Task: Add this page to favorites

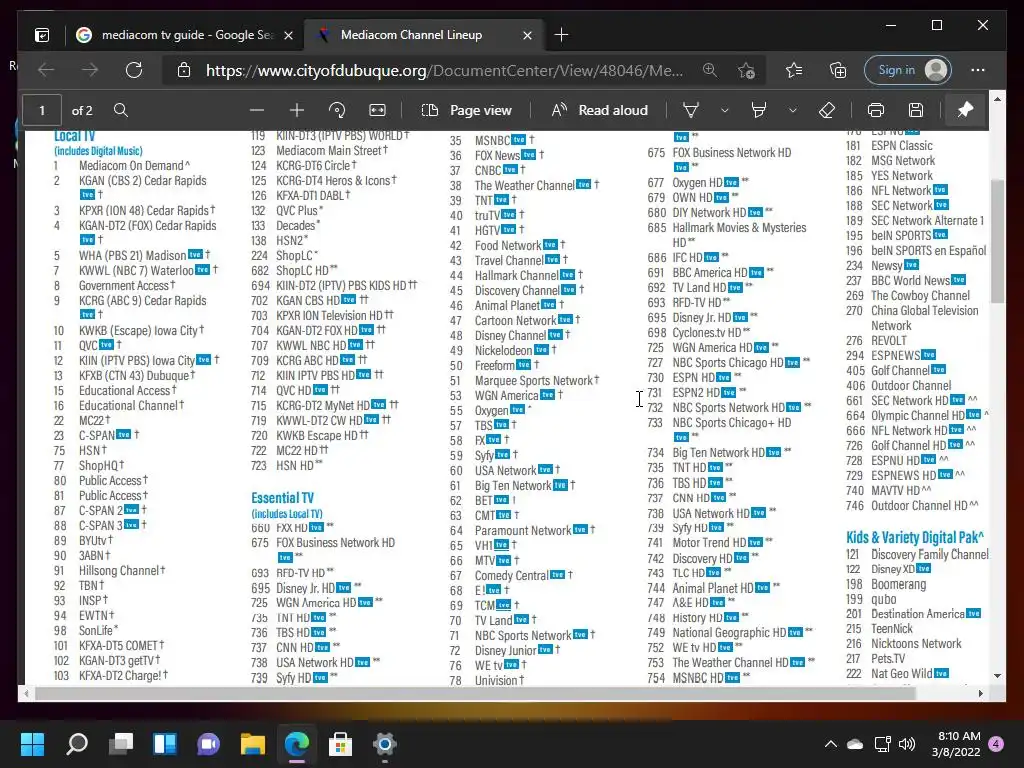Action: pos(746,70)
